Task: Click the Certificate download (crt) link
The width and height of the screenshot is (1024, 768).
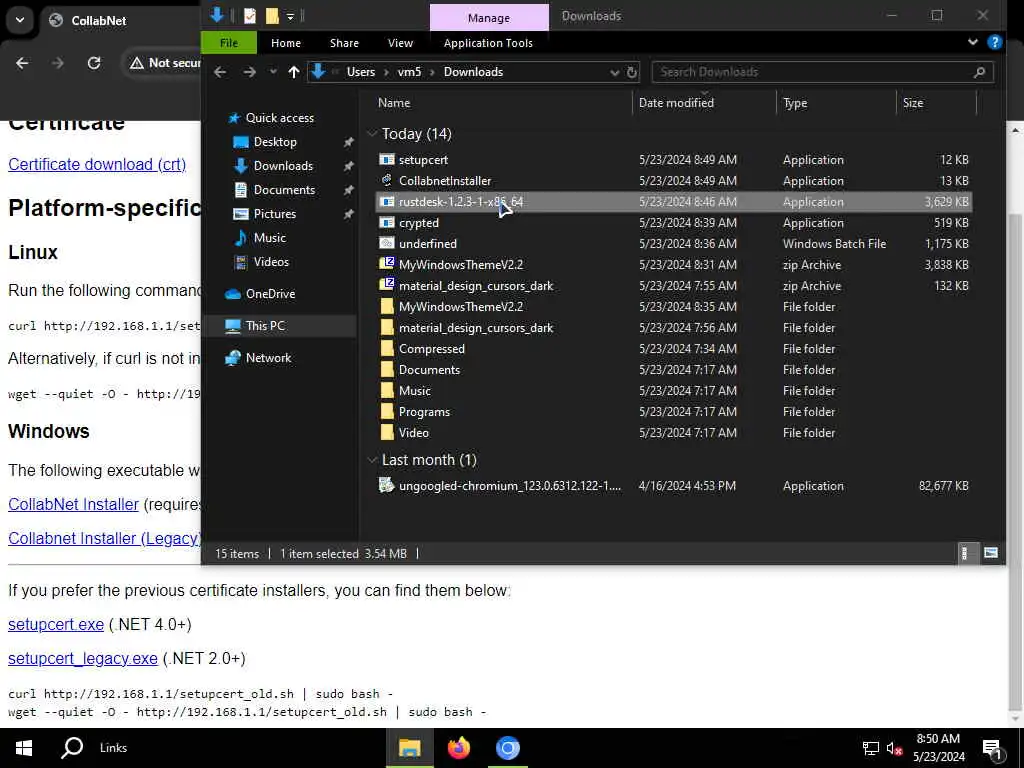Action: 97,164
